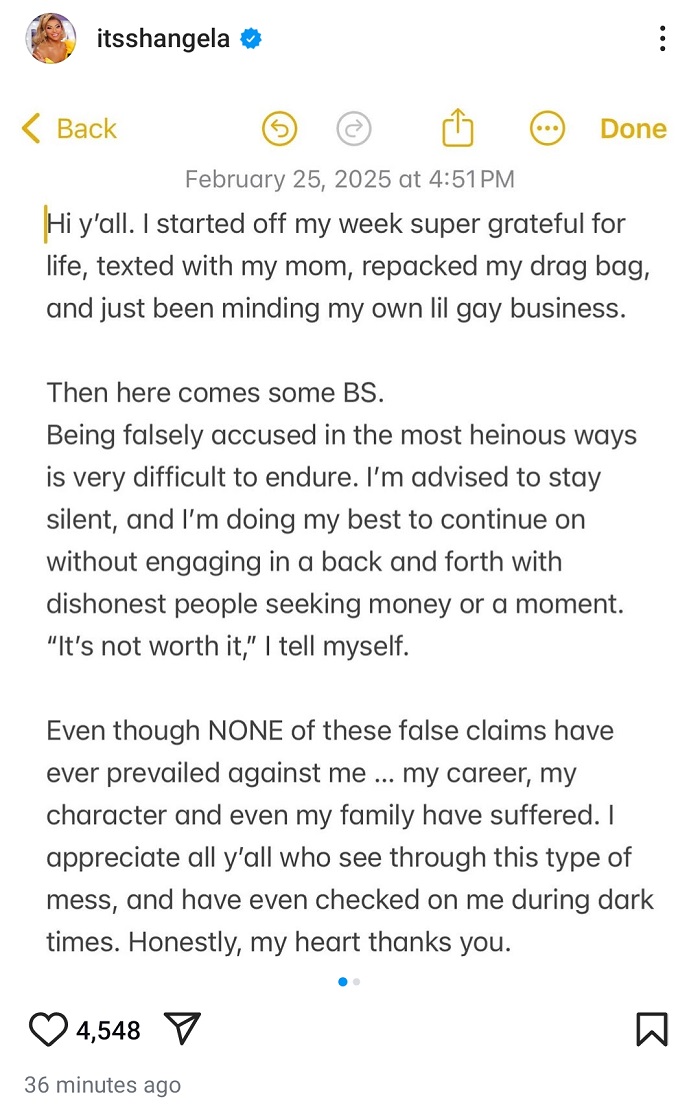Select the first blue carousel dot
The image size is (700, 1110).
(343, 982)
